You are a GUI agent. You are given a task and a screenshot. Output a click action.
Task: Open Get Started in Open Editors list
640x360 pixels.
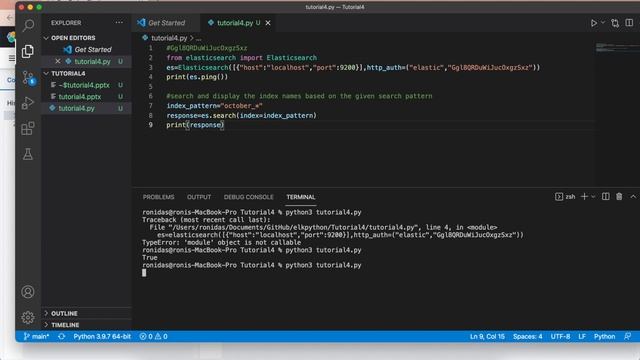click(x=93, y=49)
